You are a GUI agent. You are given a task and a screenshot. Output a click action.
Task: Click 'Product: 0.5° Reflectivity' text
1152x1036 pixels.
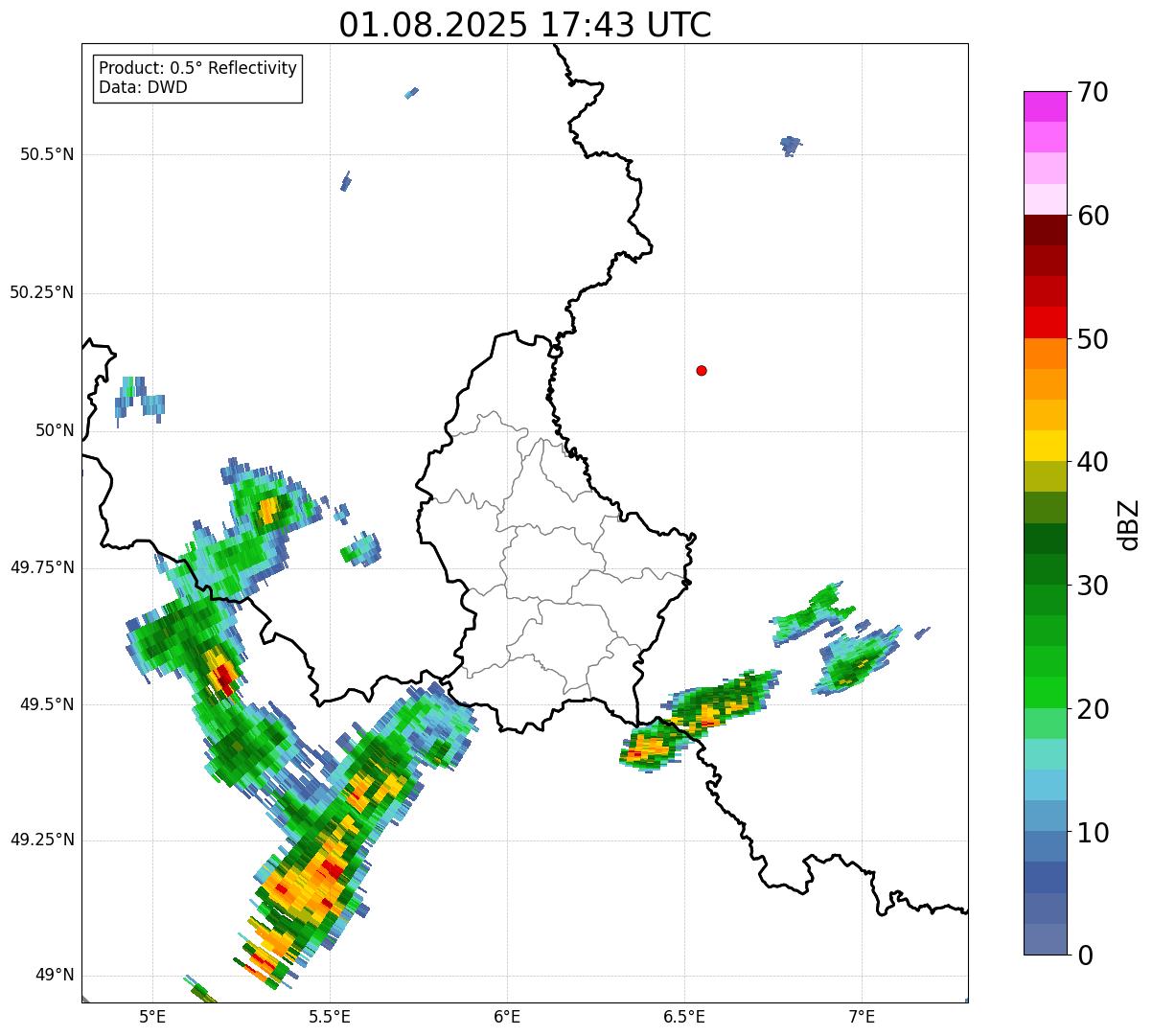(x=197, y=69)
